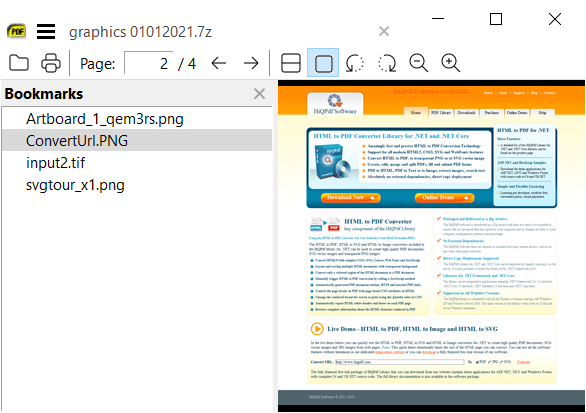Viewport: 586px width, 413px height.
Task: Click the Convert URL text field in page
Action: (x=400, y=362)
